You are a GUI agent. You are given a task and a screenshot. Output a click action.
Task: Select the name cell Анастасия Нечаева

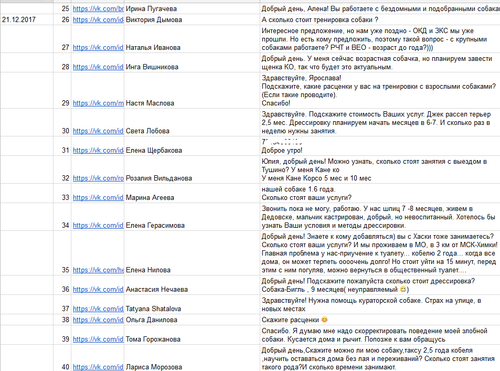192,285
